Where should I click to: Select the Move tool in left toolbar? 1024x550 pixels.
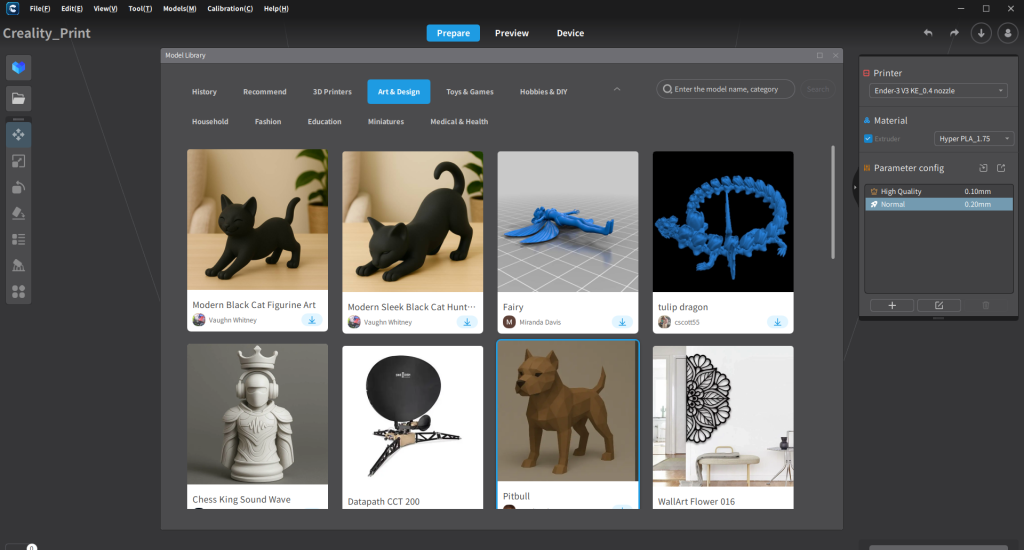(18, 134)
